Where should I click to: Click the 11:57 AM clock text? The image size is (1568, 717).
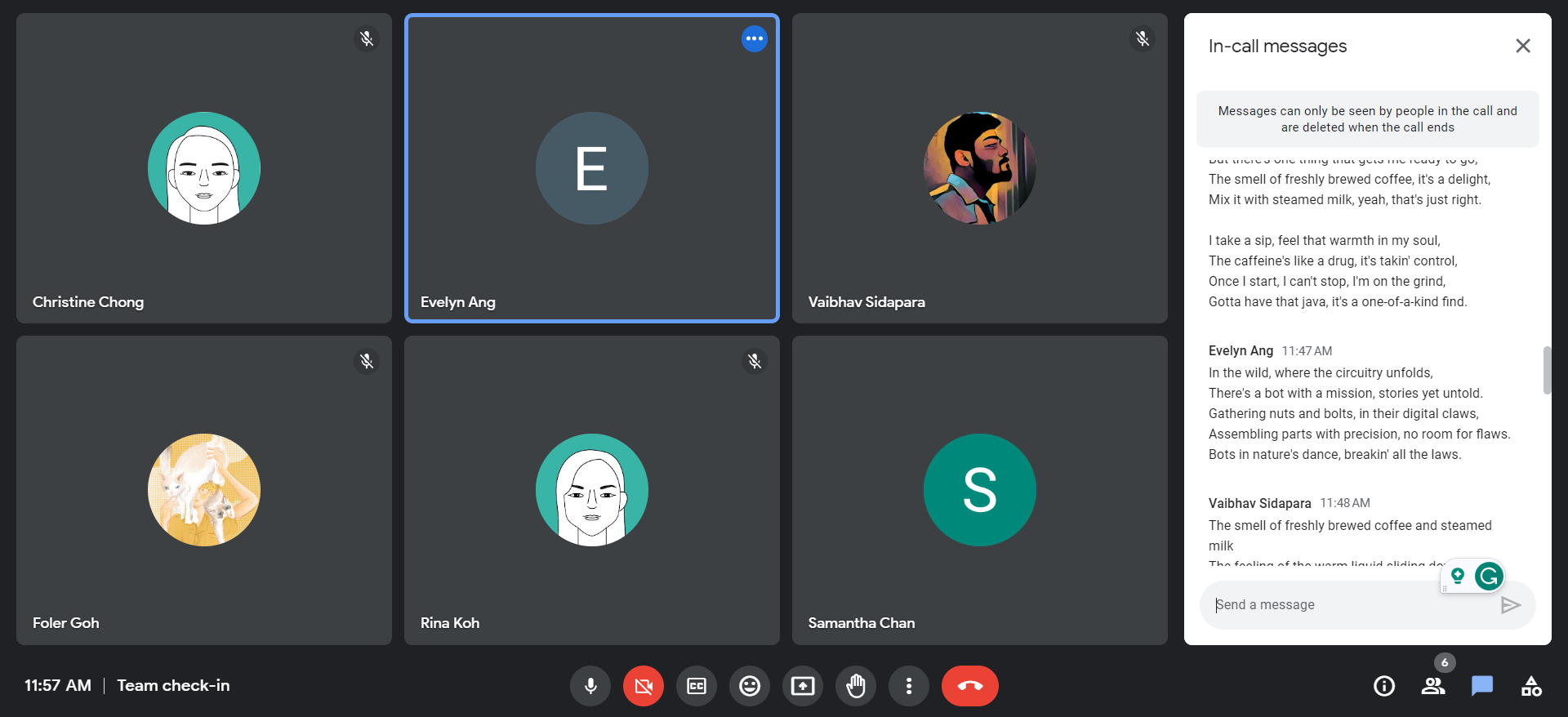58,685
